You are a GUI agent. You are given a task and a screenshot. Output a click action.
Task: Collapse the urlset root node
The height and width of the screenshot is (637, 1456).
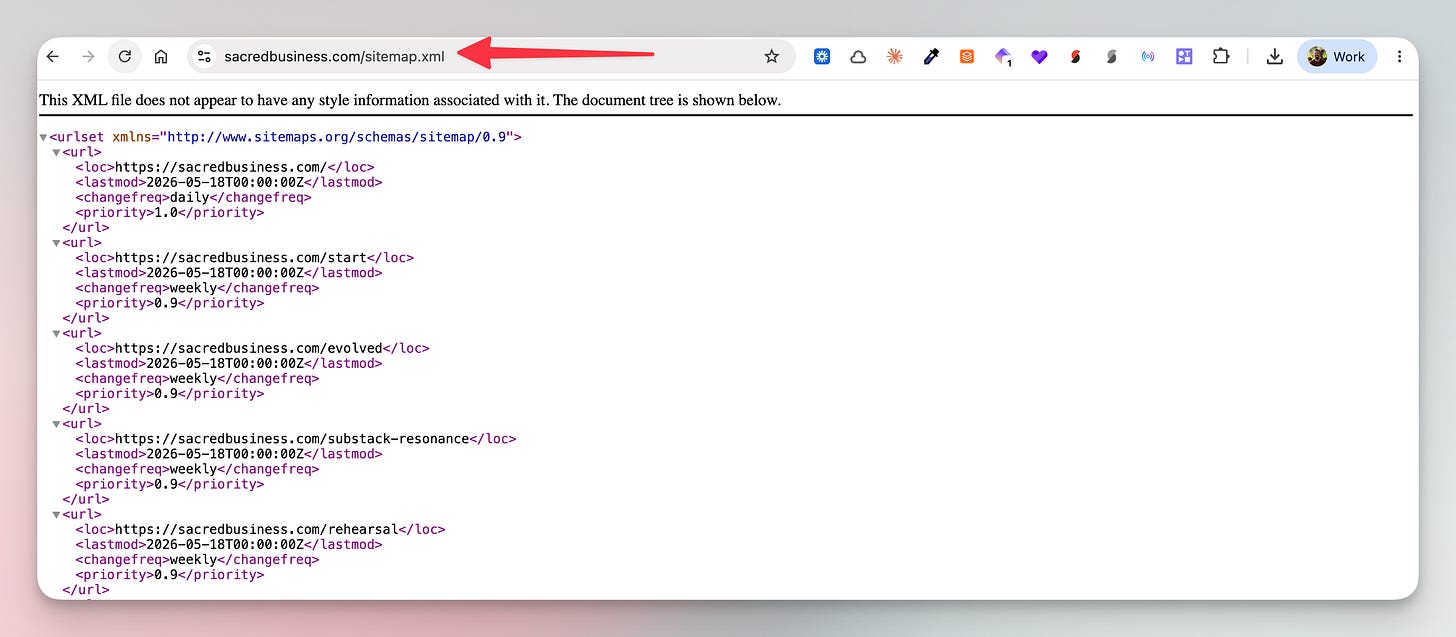[x=43, y=137]
